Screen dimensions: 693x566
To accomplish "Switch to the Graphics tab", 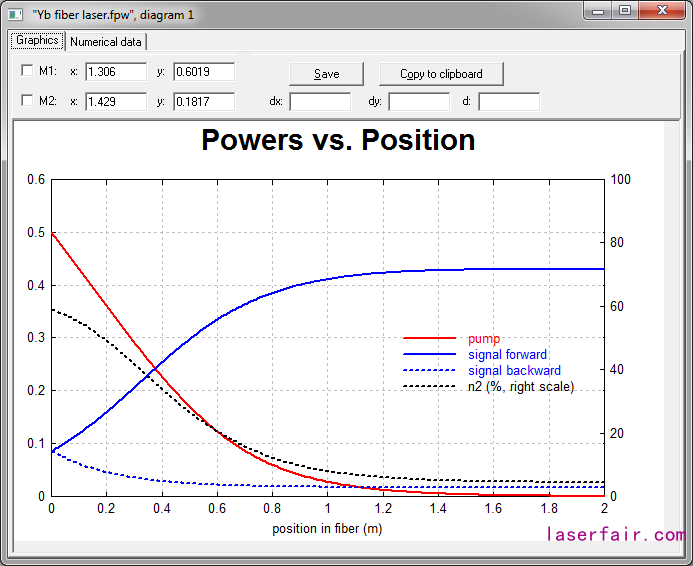I will (37, 41).
